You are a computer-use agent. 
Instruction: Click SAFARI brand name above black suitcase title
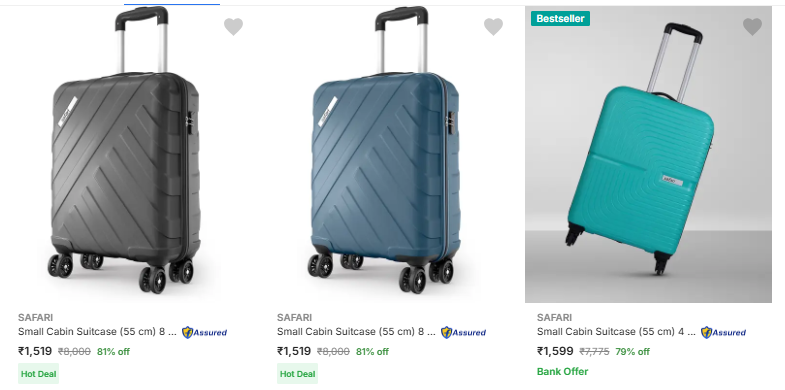[36, 317]
